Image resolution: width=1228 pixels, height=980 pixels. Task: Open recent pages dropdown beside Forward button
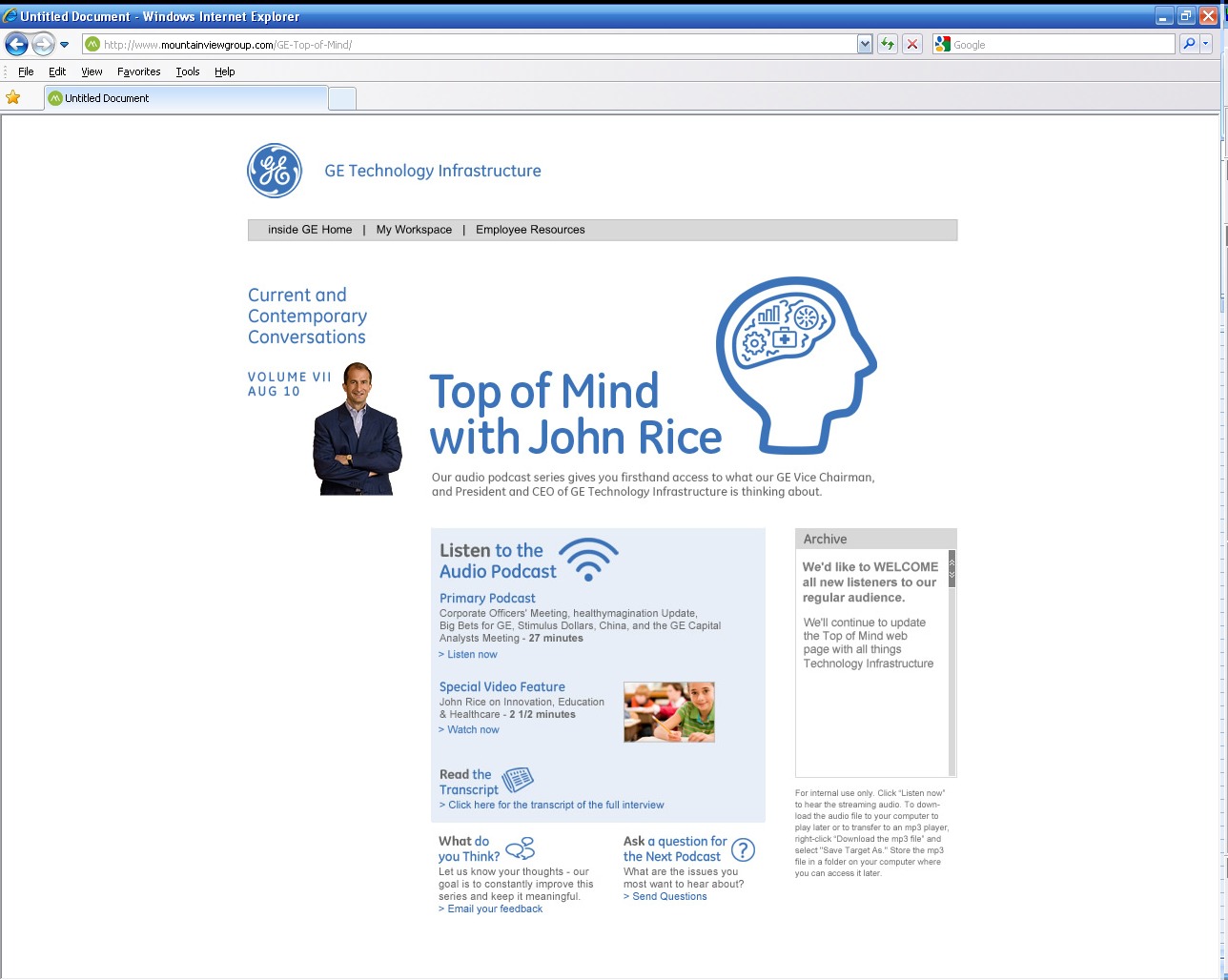[x=64, y=45]
